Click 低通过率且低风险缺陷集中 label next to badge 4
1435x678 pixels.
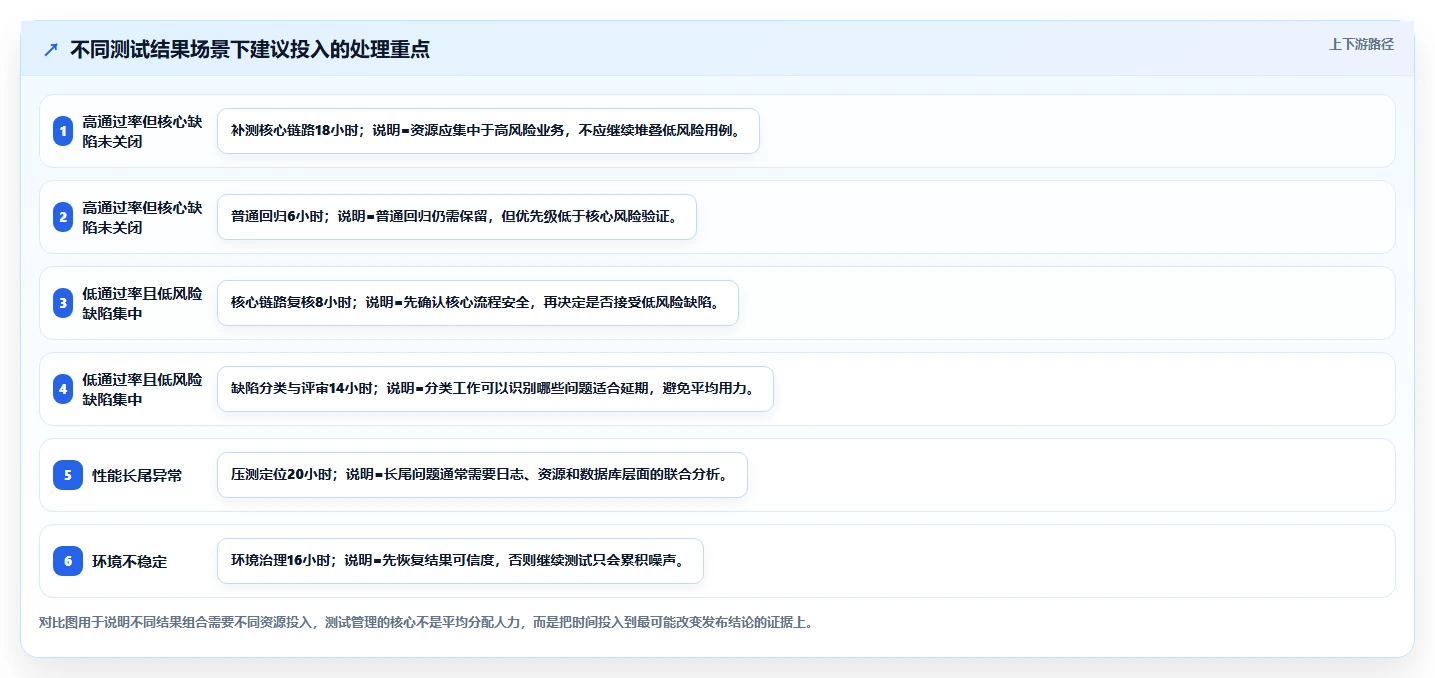[142, 389]
